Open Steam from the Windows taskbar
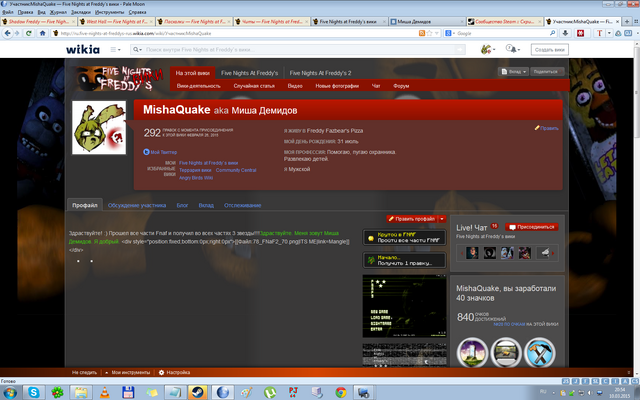This screenshot has height=400, width=640. [x=197, y=392]
